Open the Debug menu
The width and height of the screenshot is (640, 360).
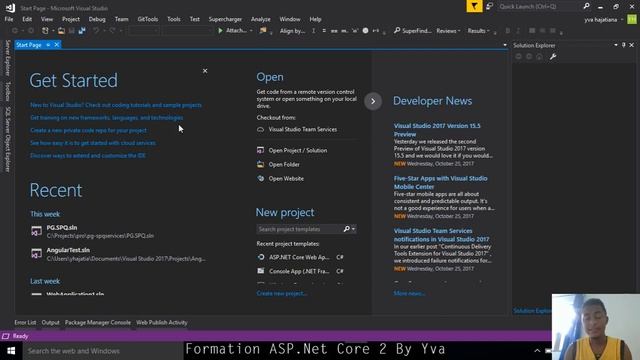(x=97, y=19)
